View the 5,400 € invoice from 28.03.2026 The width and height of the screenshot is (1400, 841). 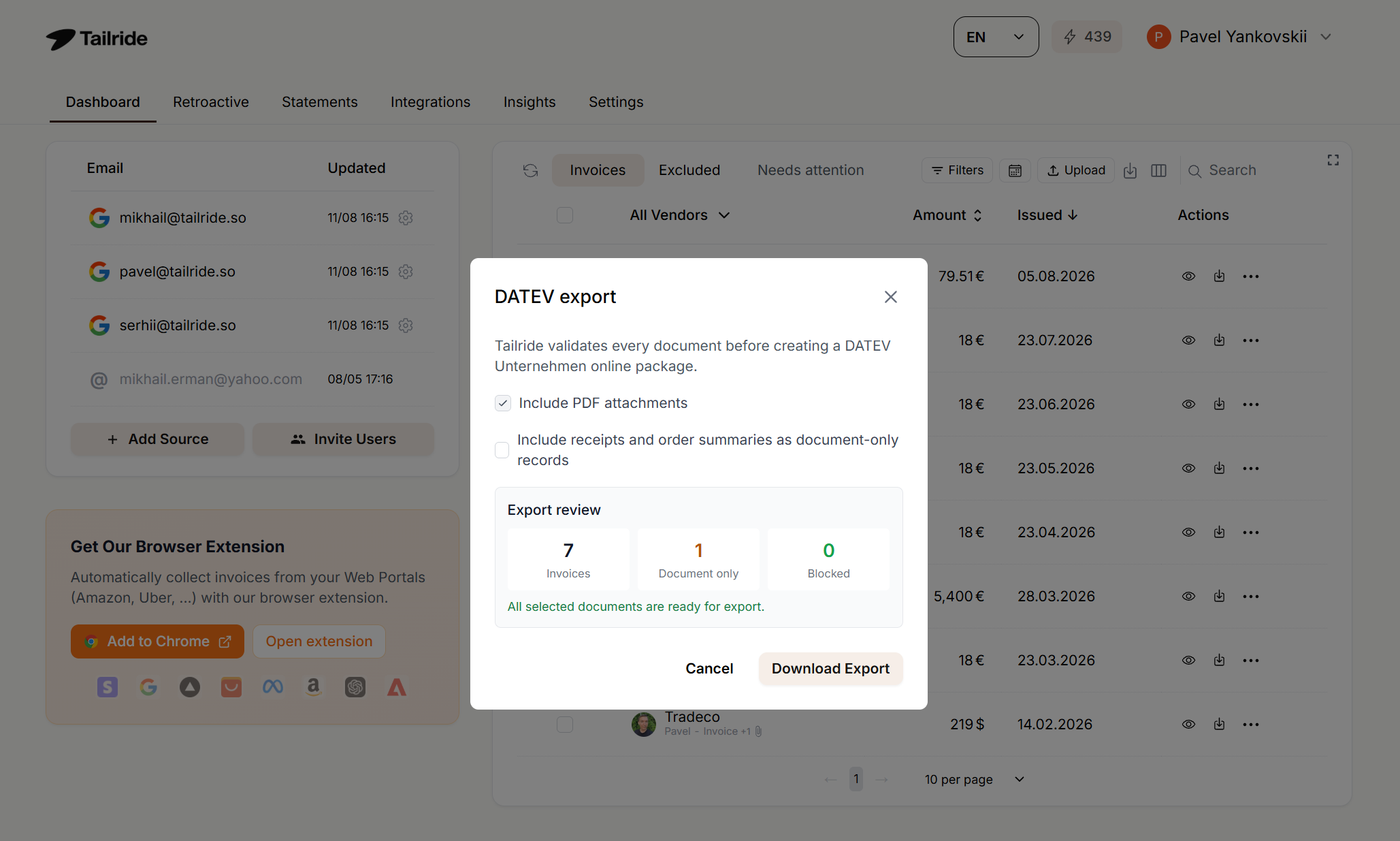click(1188, 597)
